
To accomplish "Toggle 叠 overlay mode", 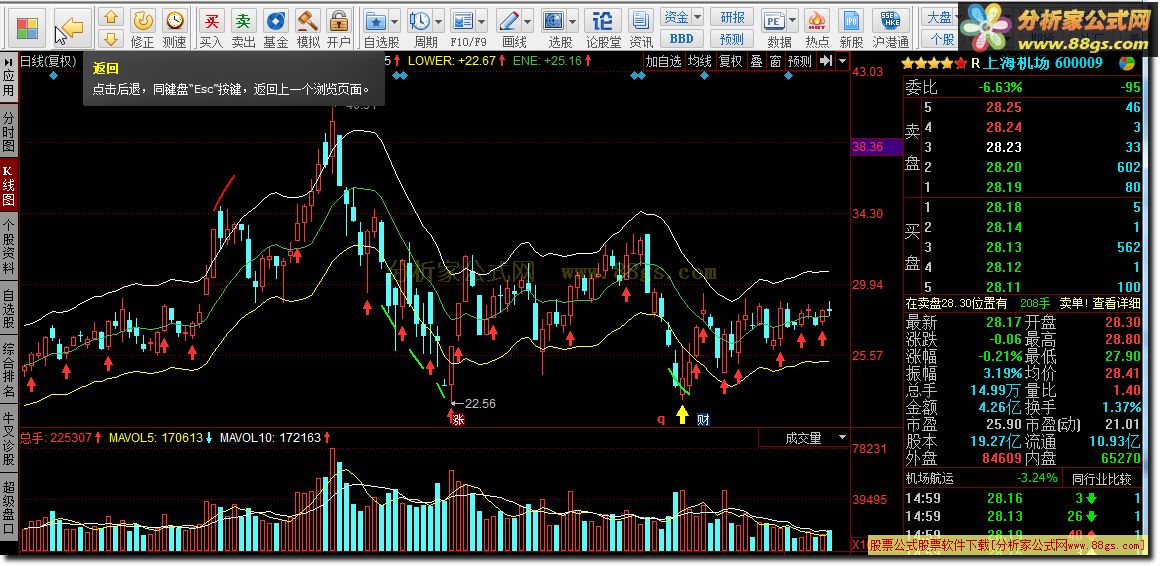I will click(757, 61).
